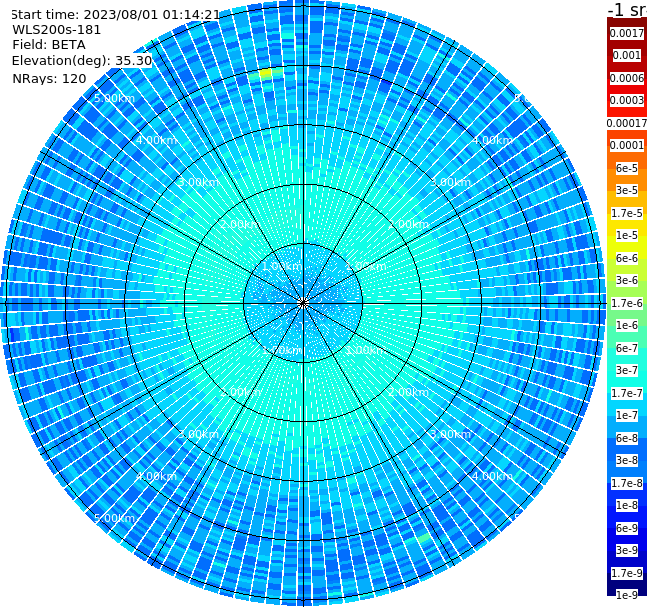Select the 1e-9 value at color scale bottom
647x607 pixels.
pos(627,595)
